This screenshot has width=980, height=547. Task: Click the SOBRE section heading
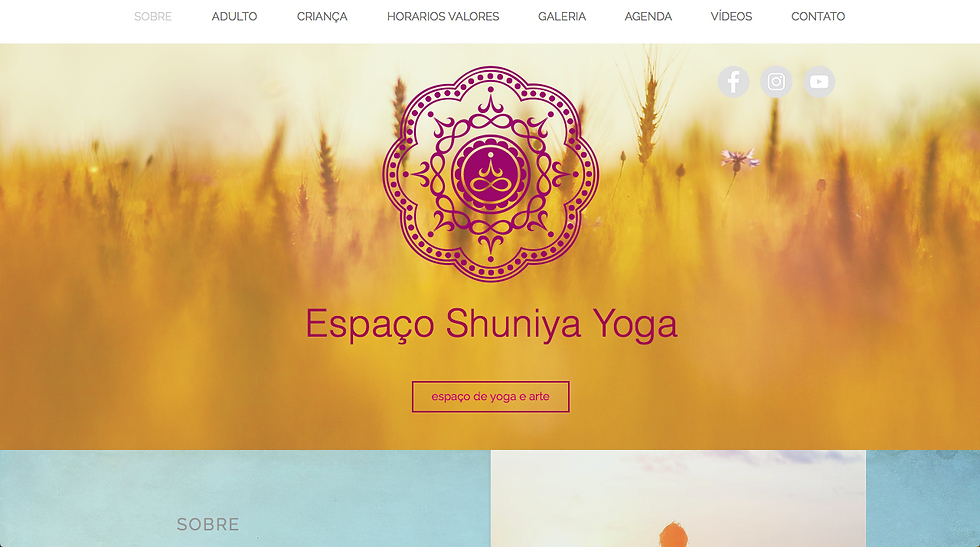point(208,524)
